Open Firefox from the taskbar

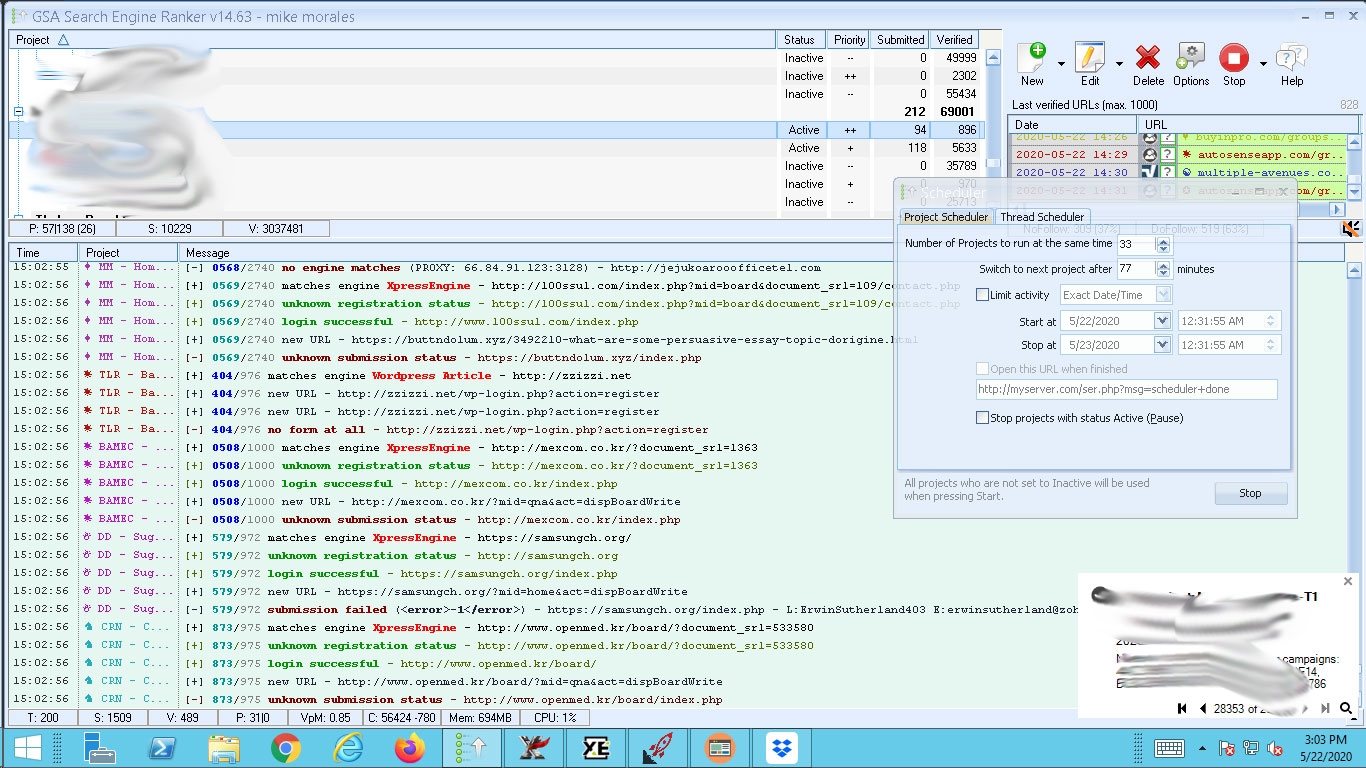[x=409, y=748]
